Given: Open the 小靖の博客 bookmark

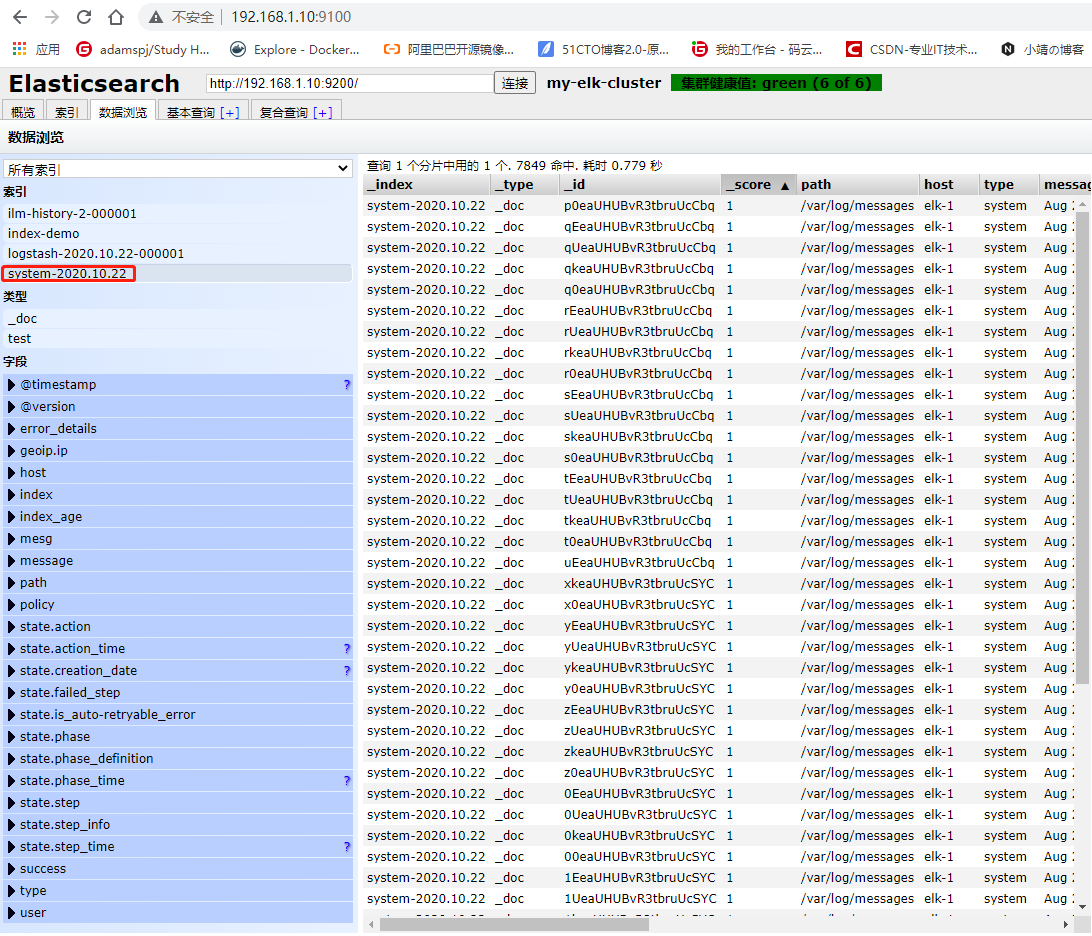Looking at the screenshot, I should click(1042, 49).
